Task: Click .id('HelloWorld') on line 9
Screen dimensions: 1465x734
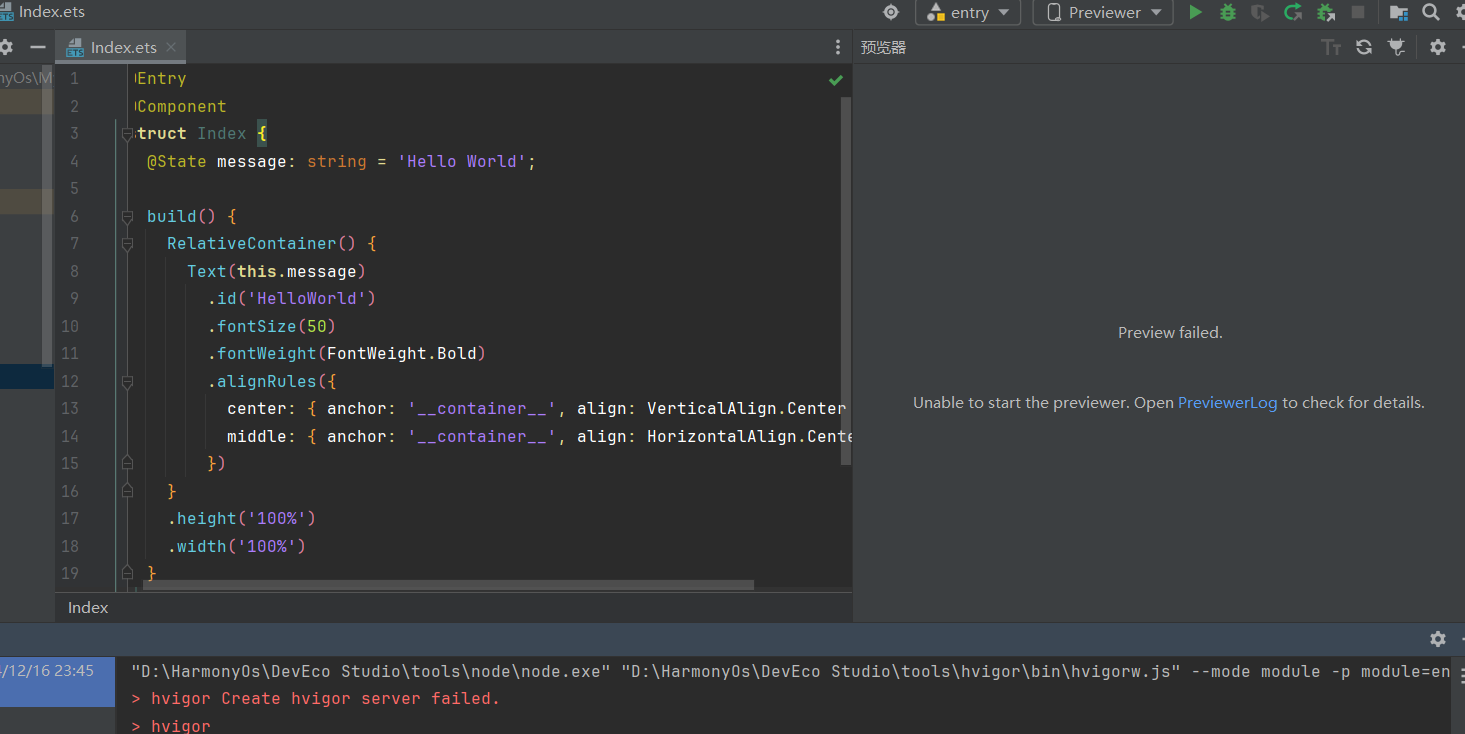Action: [x=292, y=299]
